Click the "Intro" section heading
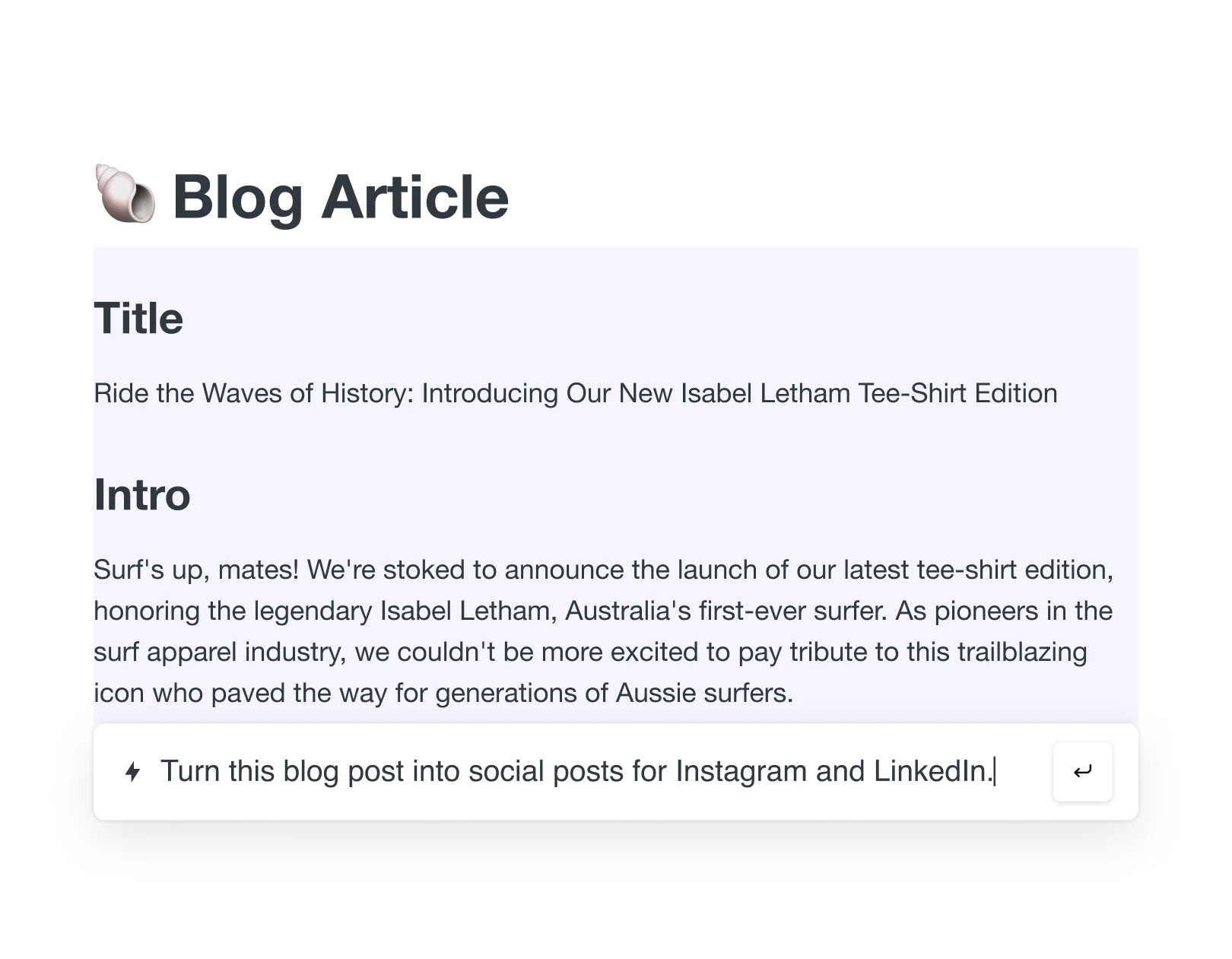This screenshot has height=959, width=1232. click(142, 494)
